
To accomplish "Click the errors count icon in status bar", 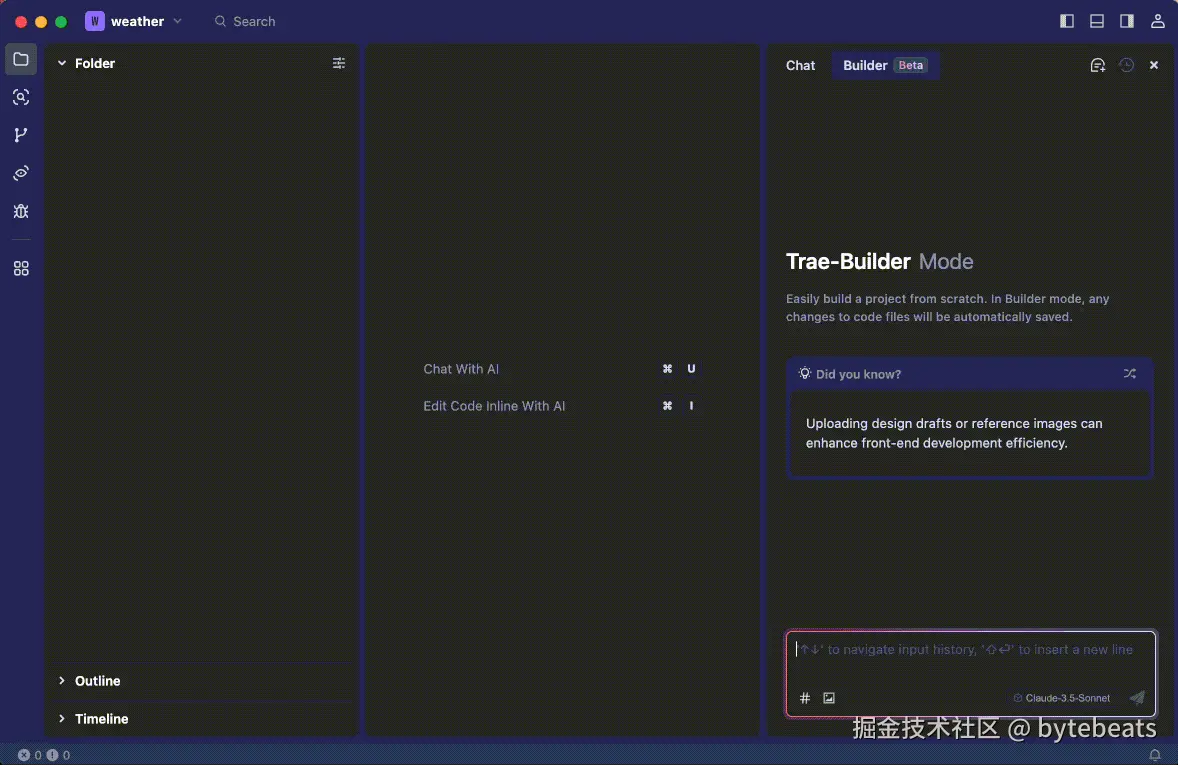I will pyautogui.click(x=24, y=755).
